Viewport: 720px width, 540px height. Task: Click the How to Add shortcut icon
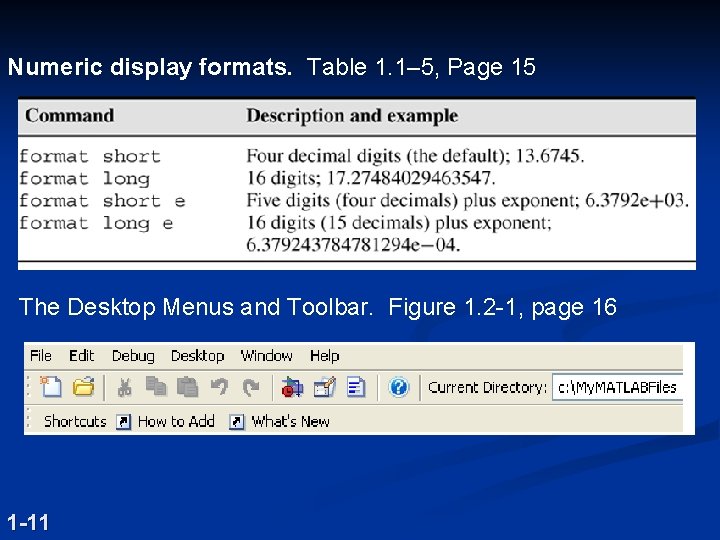click(123, 421)
